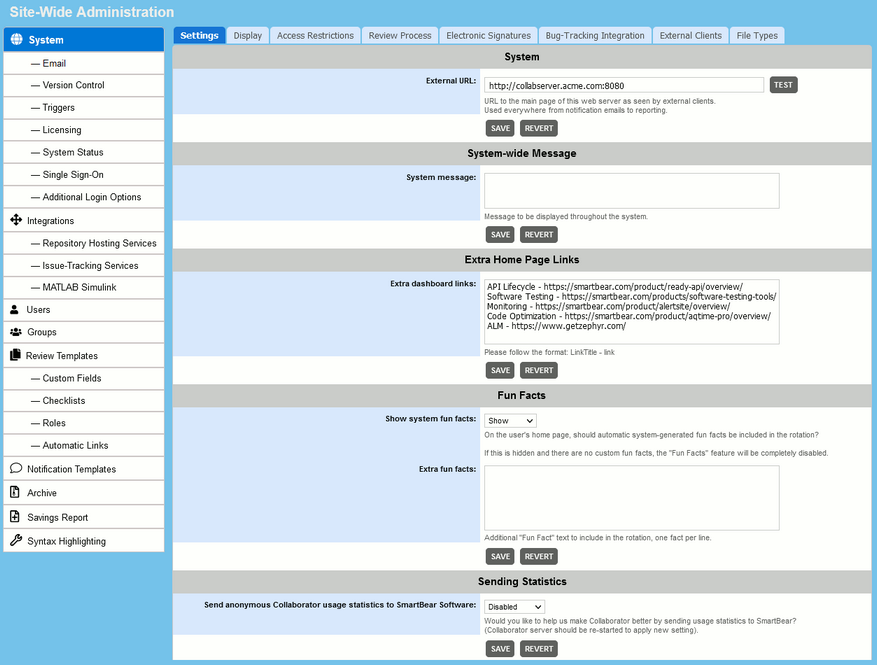Click the Groups people icon
The image size is (877, 665).
click(16, 332)
